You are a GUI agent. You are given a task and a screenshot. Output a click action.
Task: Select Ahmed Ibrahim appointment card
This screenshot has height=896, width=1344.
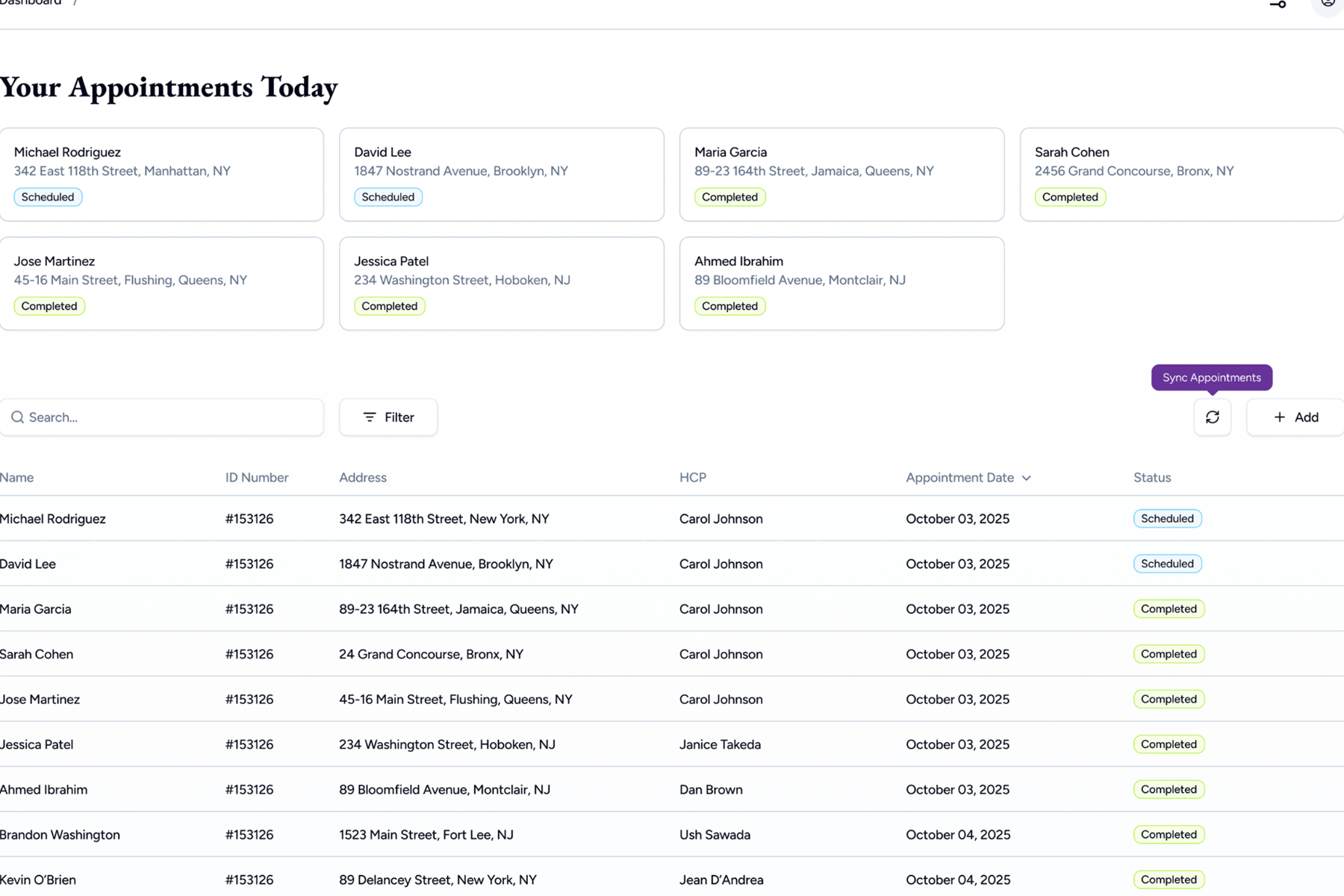841,284
